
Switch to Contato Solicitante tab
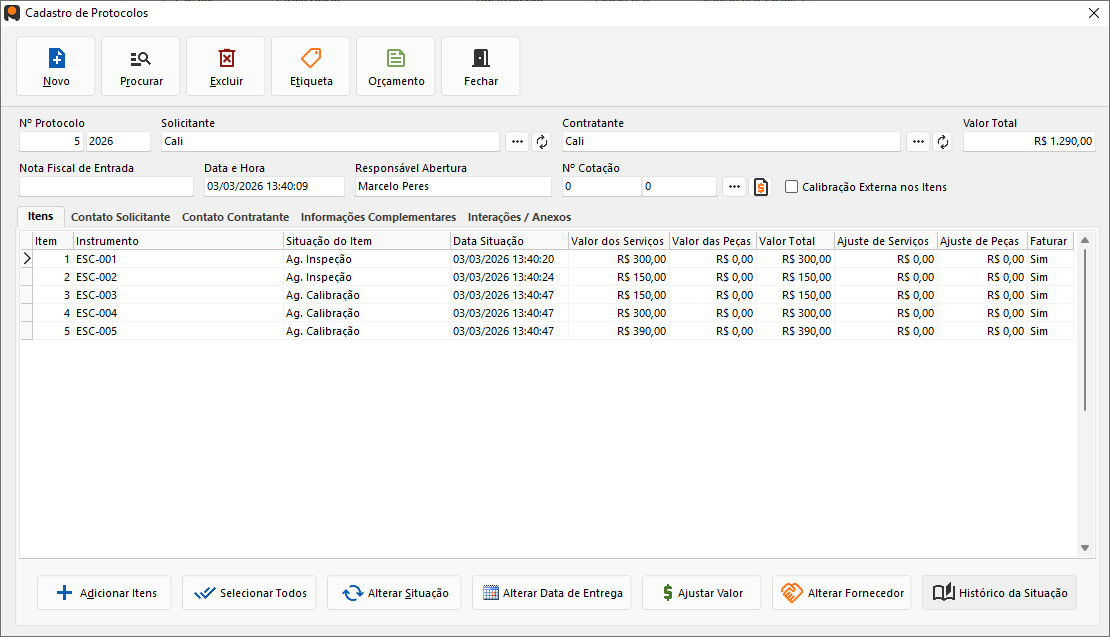(120, 217)
